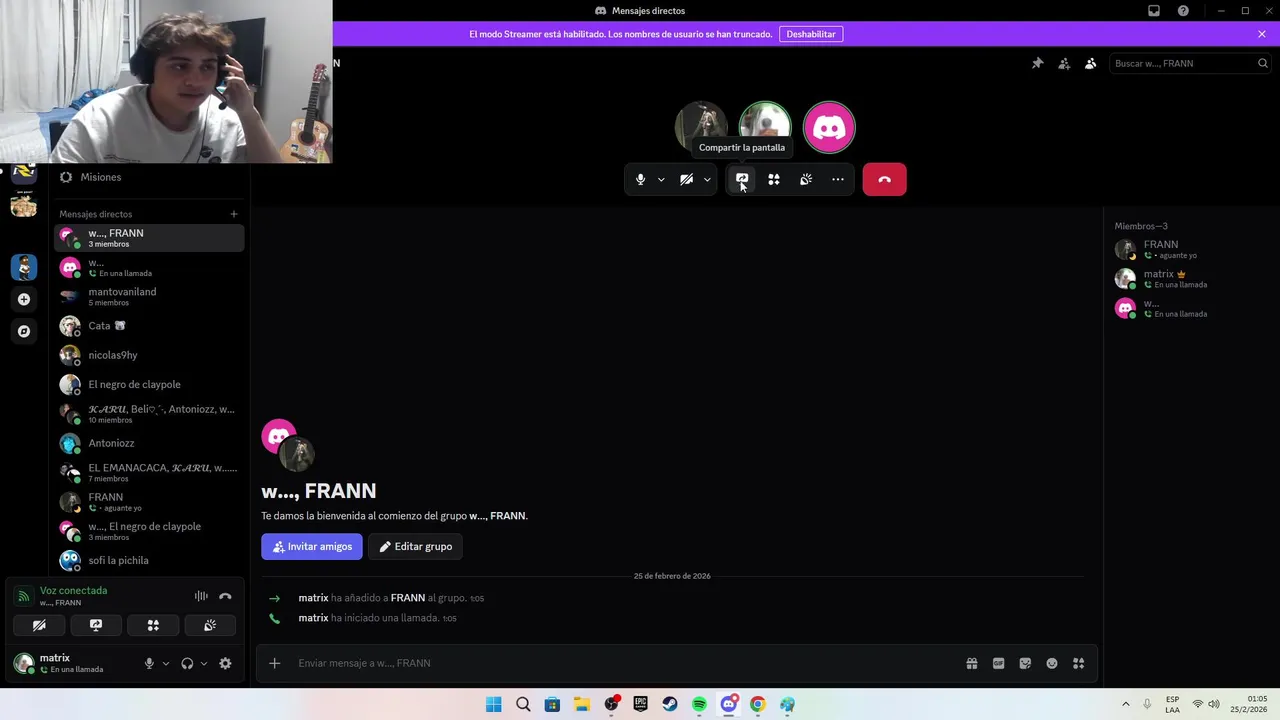The image size is (1280, 720).
Task: Click Deshabilitar to disable Streamer mode
Action: [811, 34]
